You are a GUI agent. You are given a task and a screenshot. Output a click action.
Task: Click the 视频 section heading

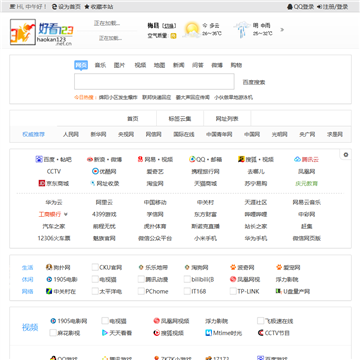pos(30,327)
